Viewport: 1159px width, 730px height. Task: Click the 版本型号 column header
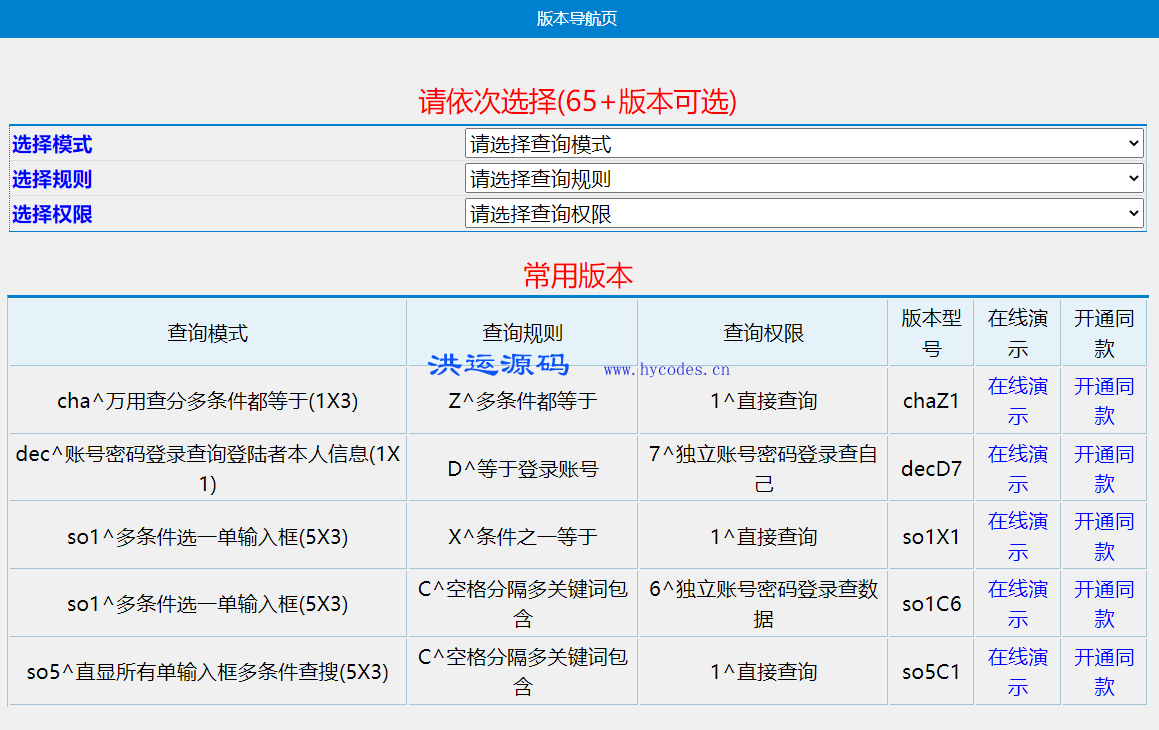click(931, 332)
